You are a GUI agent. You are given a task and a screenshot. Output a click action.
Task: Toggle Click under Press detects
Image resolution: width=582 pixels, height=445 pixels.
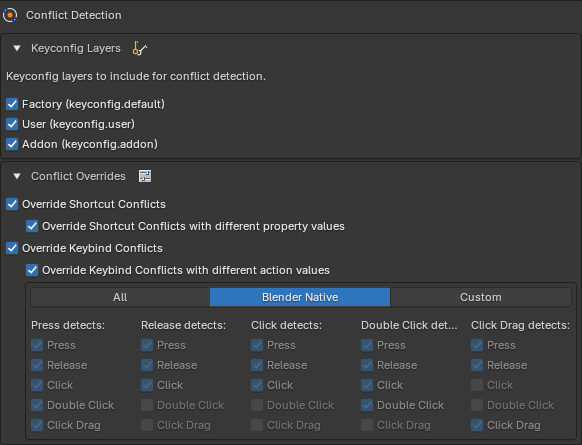pyautogui.click(x=37, y=385)
